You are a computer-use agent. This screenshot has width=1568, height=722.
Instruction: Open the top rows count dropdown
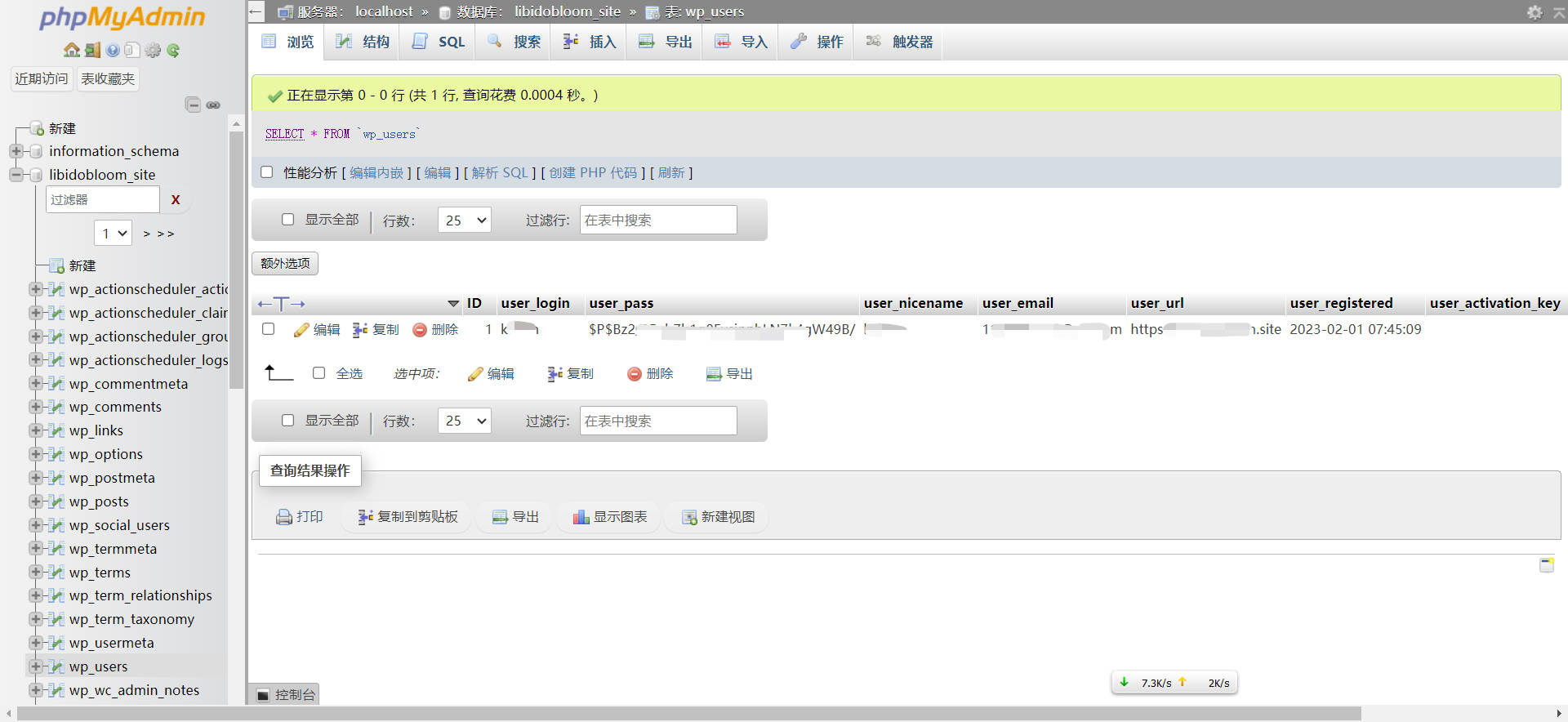[464, 220]
